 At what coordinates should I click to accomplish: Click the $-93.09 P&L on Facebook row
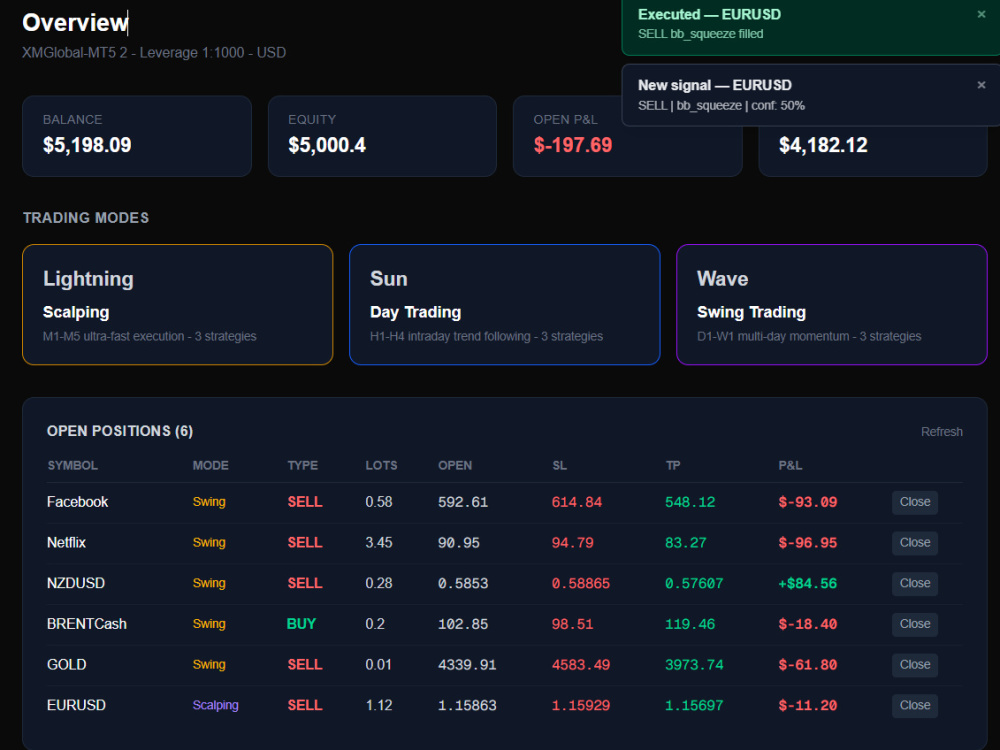pos(807,502)
